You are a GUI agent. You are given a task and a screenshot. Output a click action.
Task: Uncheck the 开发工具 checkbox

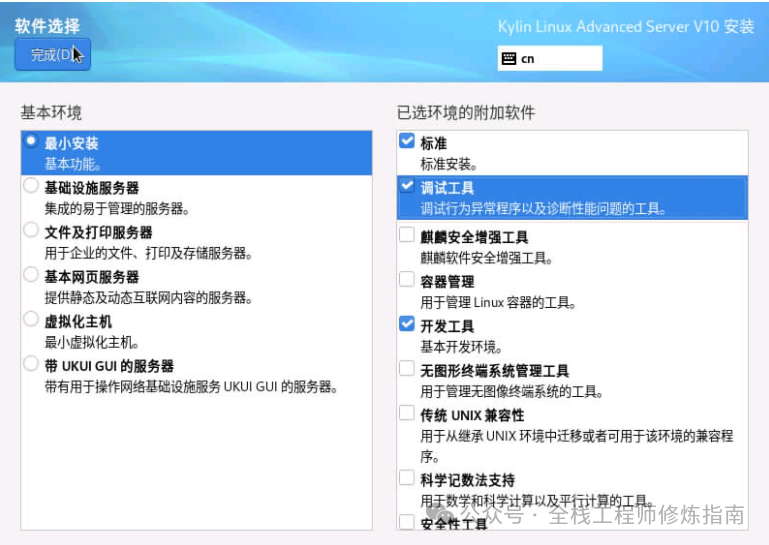coord(407,324)
